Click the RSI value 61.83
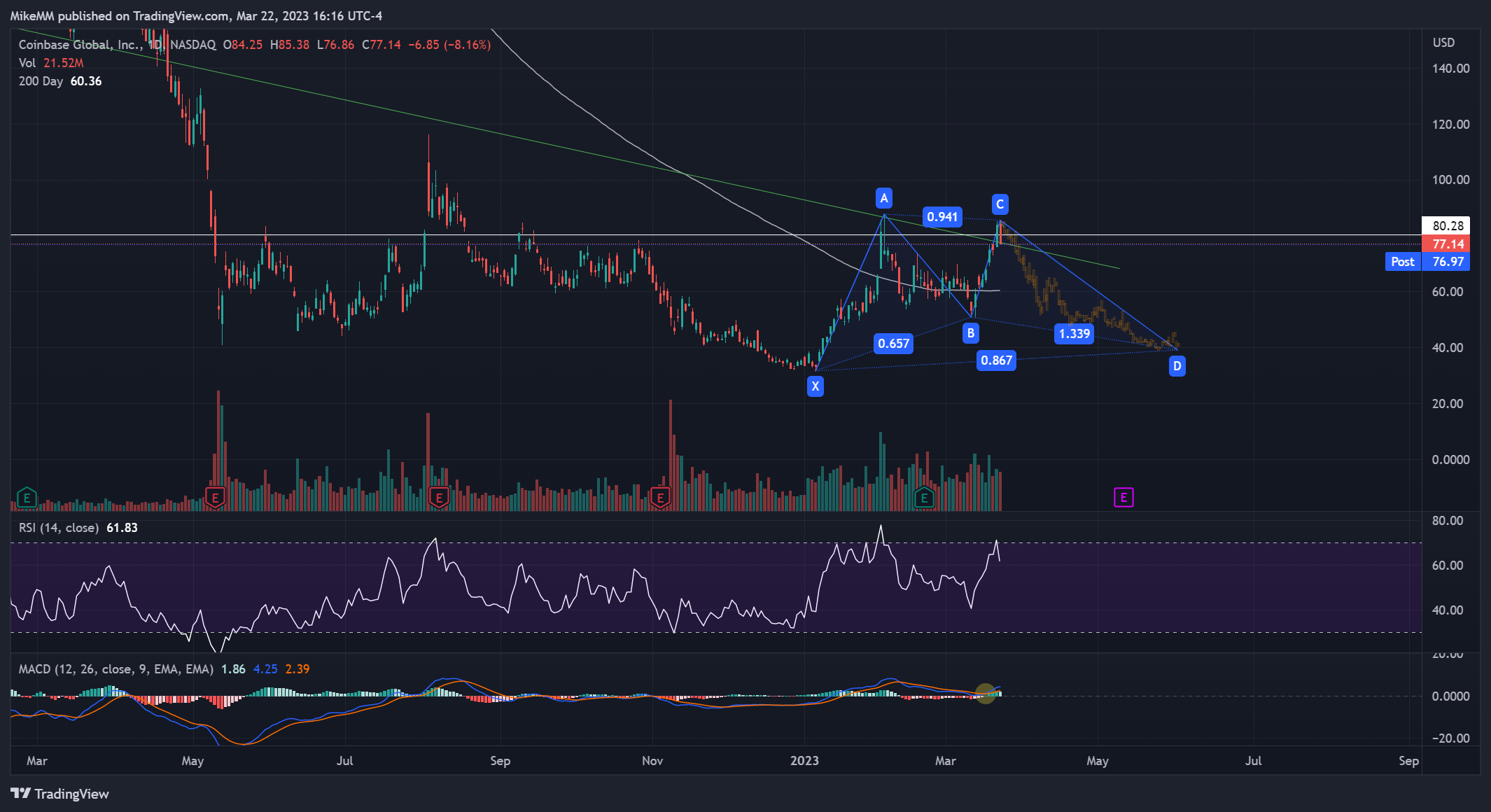Screen dimensions: 1491x812 pos(122,528)
